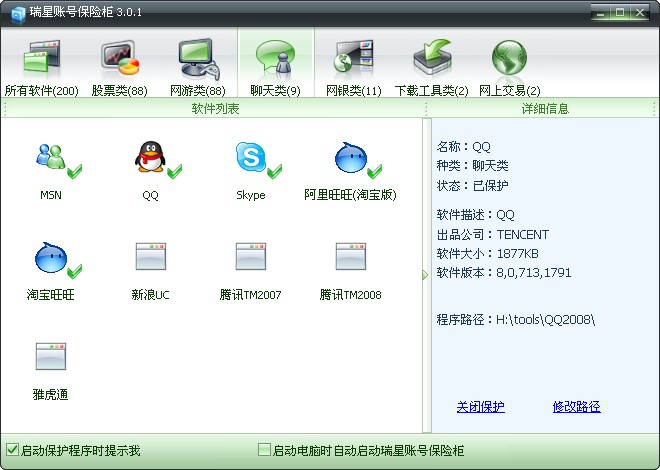
Task: Click the 瑞星账号保险柜 title bar app icon
Action: (18, 14)
